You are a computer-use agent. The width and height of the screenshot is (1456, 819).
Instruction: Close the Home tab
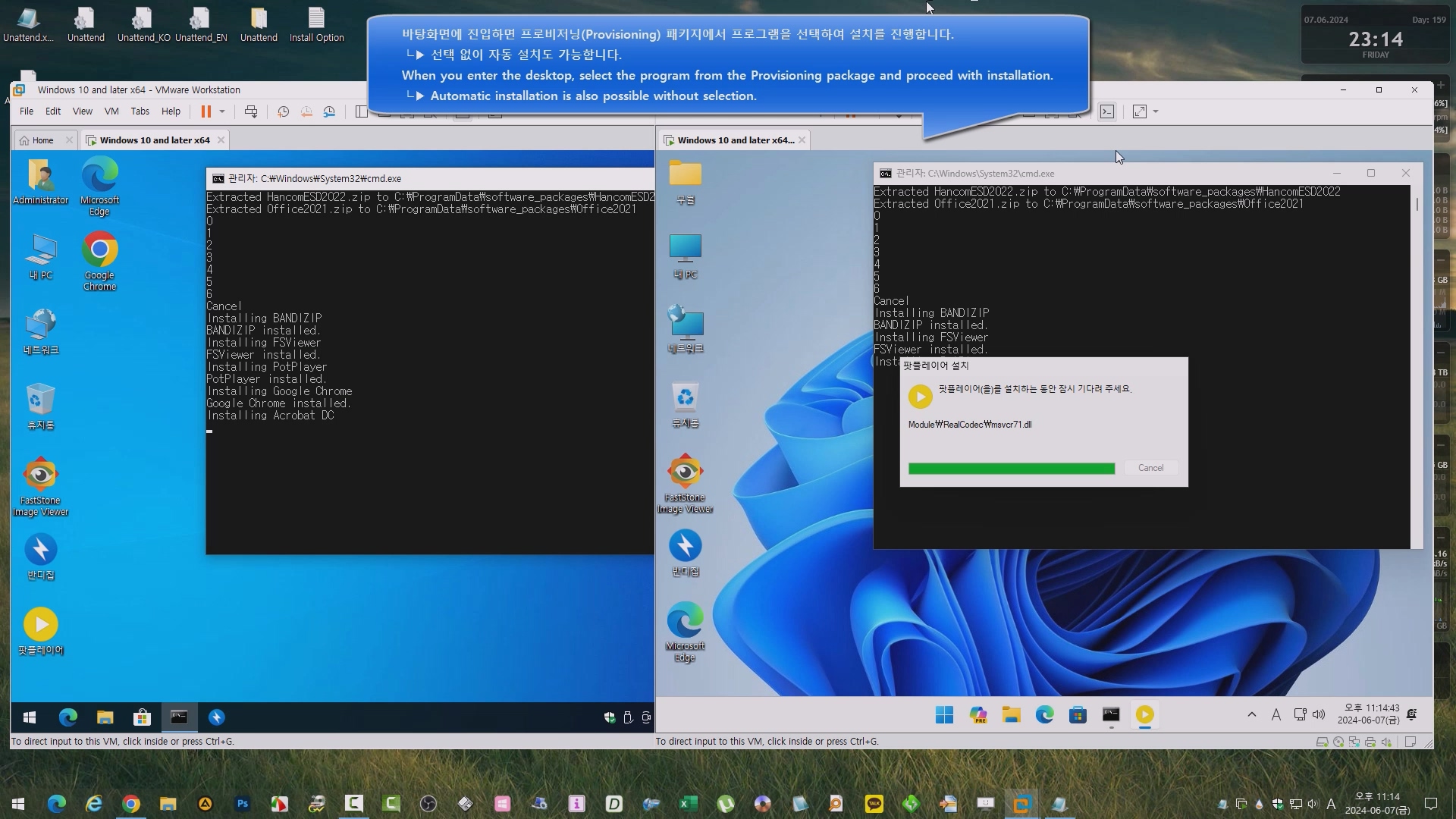tap(69, 140)
